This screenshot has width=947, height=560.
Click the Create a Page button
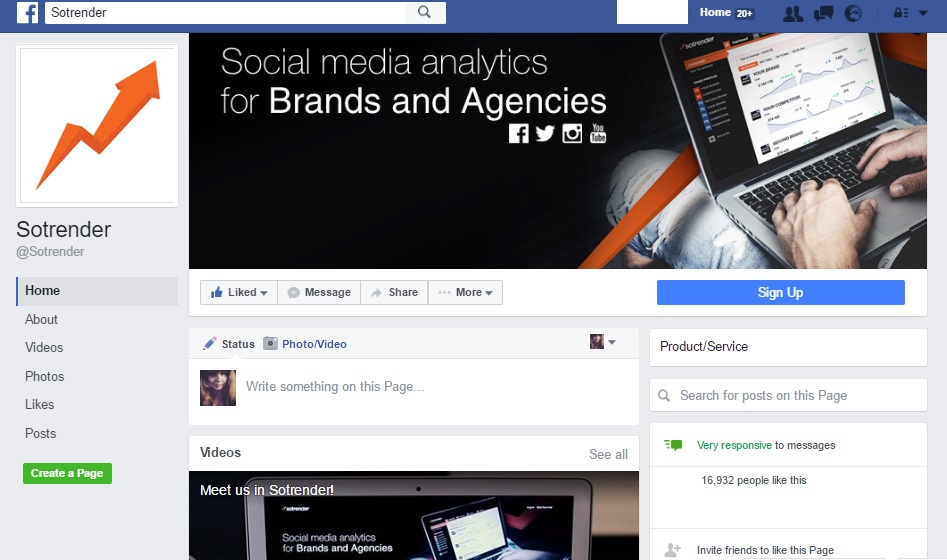click(x=67, y=473)
